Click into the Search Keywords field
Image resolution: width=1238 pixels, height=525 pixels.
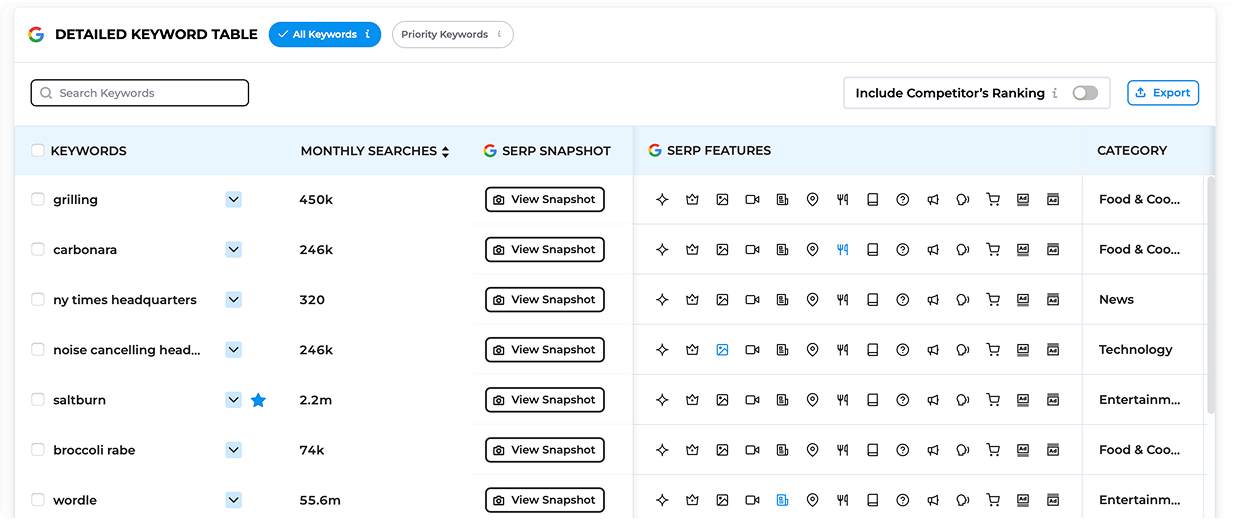[x=140, y=93]
